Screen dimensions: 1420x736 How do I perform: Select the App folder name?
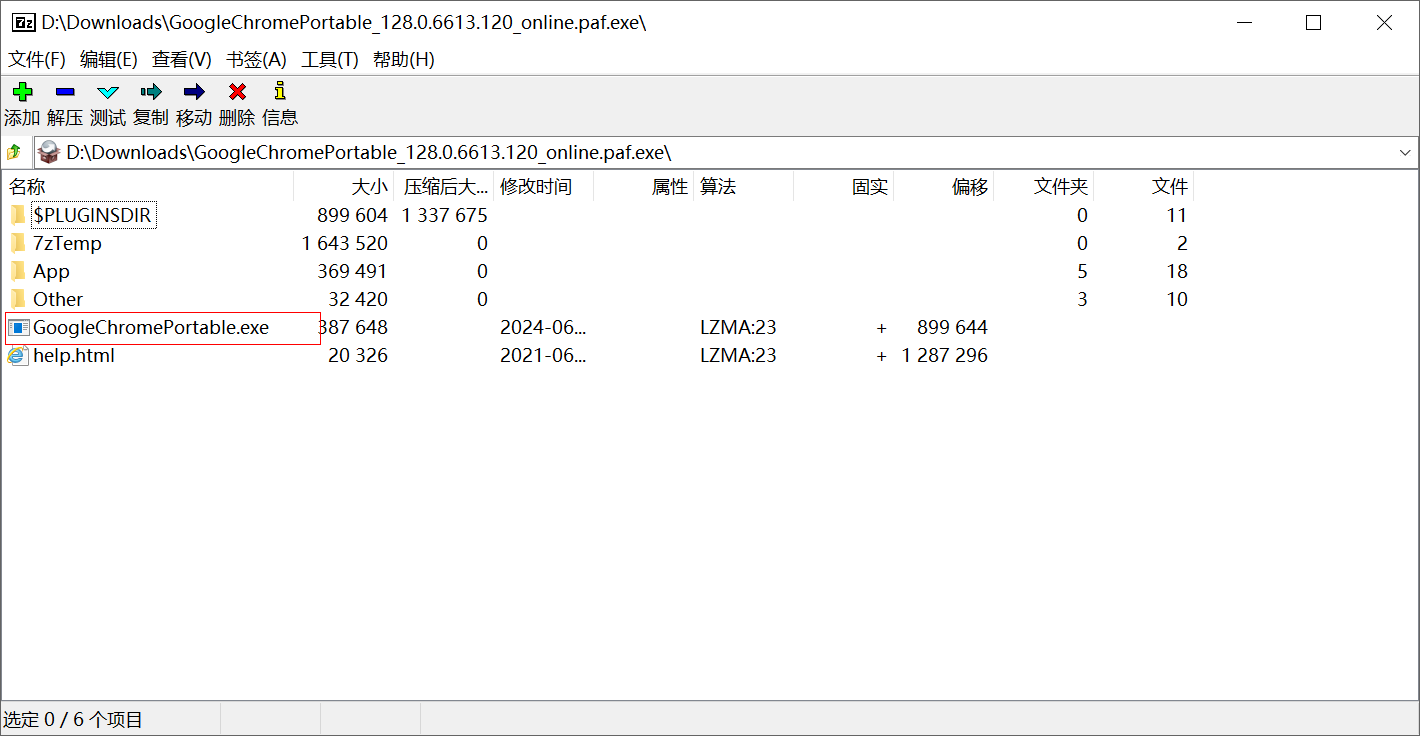click(x=51, y=271)
